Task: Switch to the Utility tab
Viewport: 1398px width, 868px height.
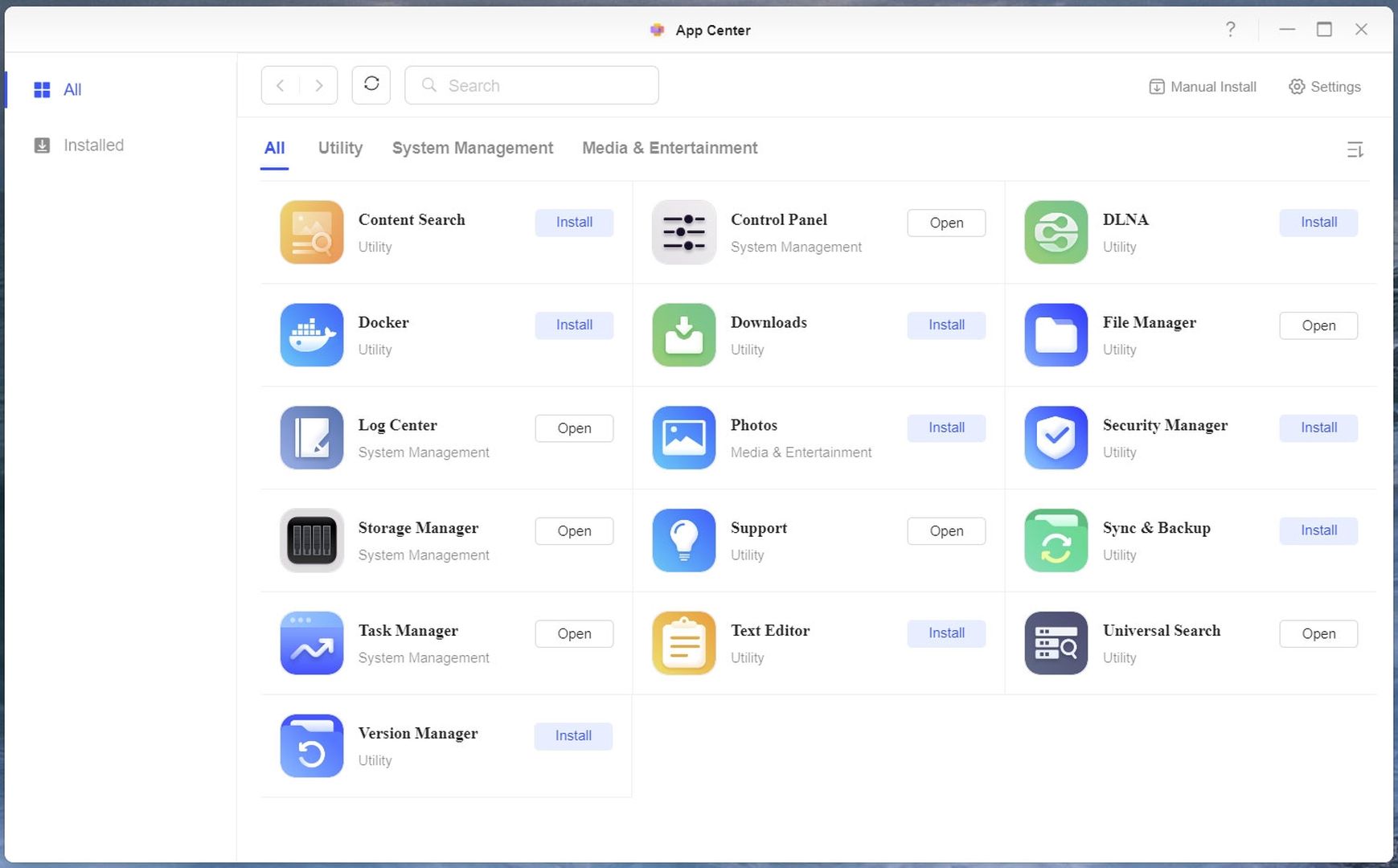Action: click(340, 148)
